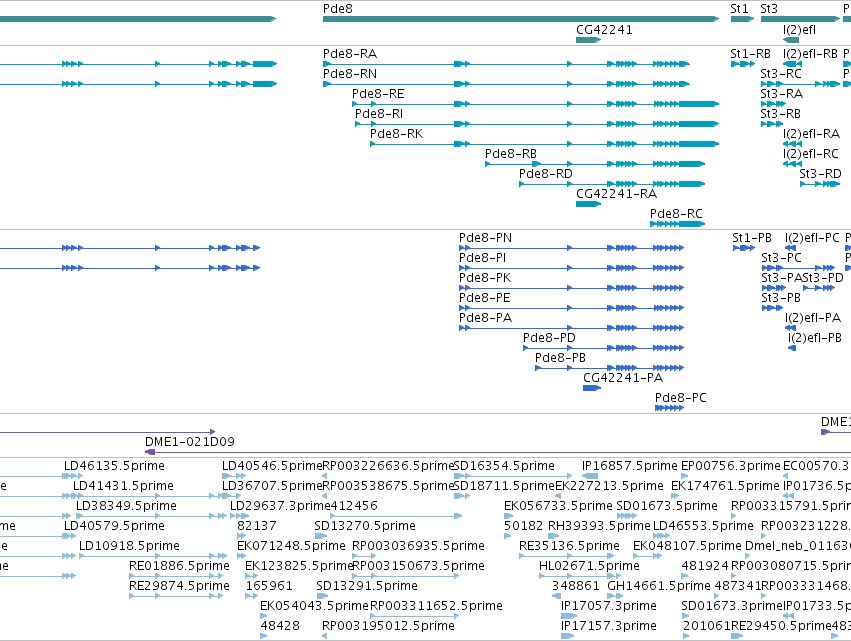The height and width of the screenshot is (641, 851).
Task: Click the CG42241-PA protein label
Action: (623, 378)
